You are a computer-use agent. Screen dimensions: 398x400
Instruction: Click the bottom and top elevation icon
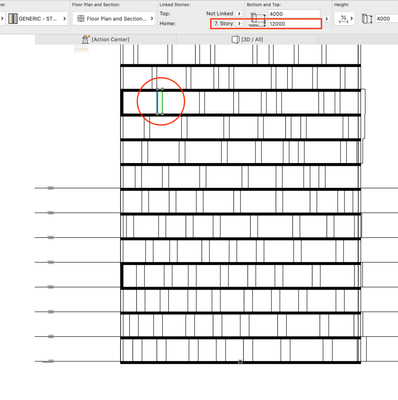[258, 19]
